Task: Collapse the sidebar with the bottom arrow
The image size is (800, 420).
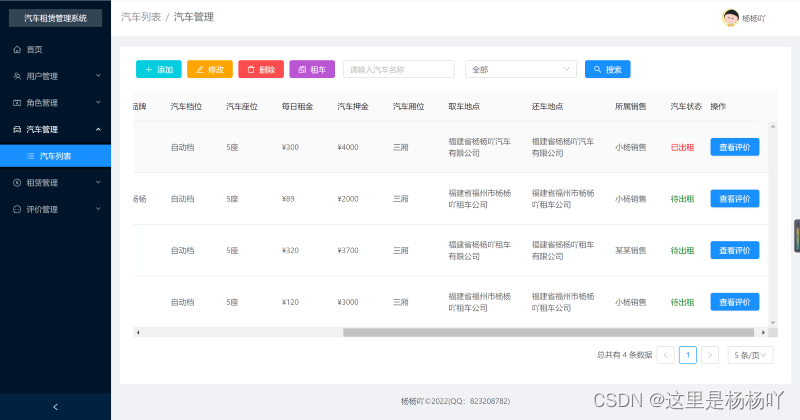Action: (x=56, y=407)
